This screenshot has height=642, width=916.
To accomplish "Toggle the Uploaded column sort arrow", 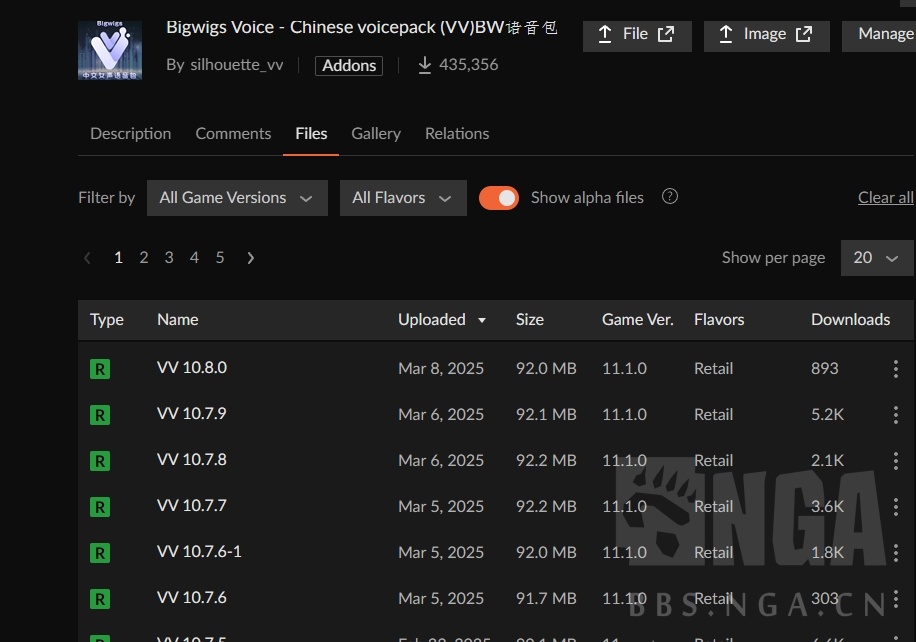I will click(x=481, y=320).
